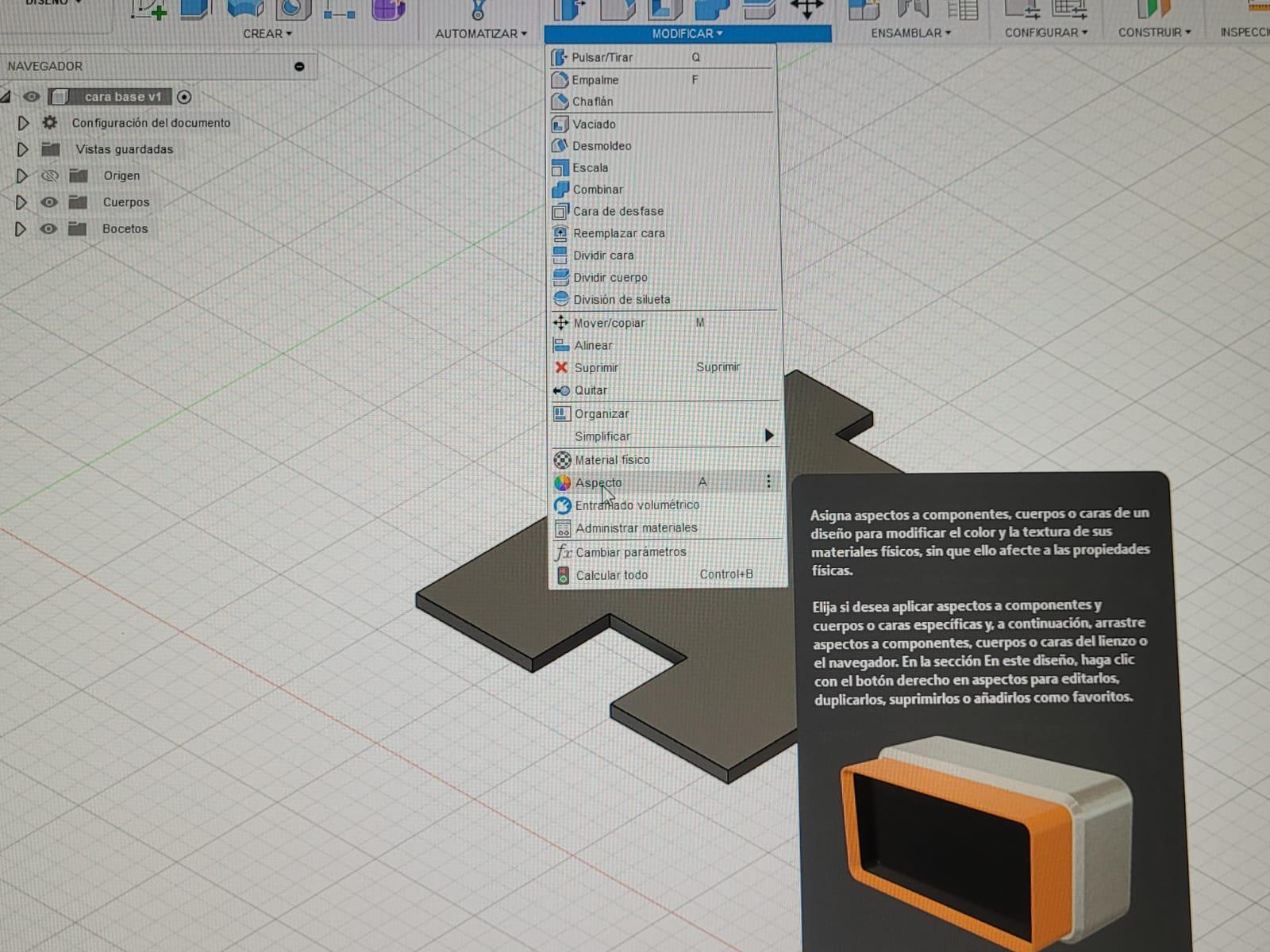Expand Configuración del documento node
The image size is (1270, 952).
[x=22, y=123]
